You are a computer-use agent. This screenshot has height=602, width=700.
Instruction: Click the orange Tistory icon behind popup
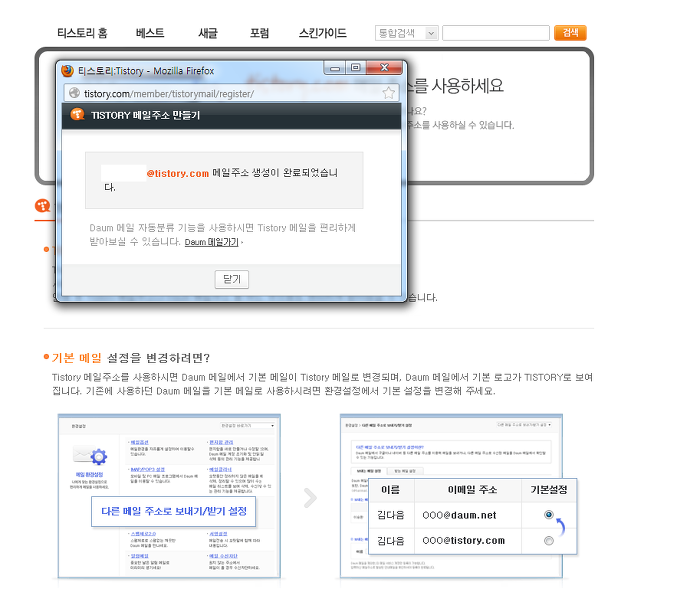coord(42,206)
